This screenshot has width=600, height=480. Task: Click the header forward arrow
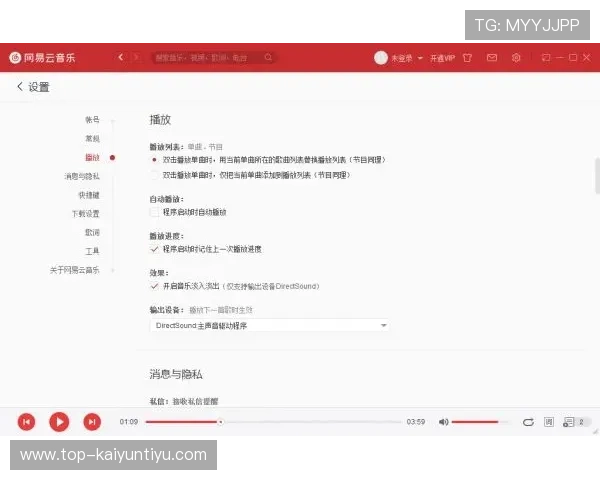(x=135, y=57)
